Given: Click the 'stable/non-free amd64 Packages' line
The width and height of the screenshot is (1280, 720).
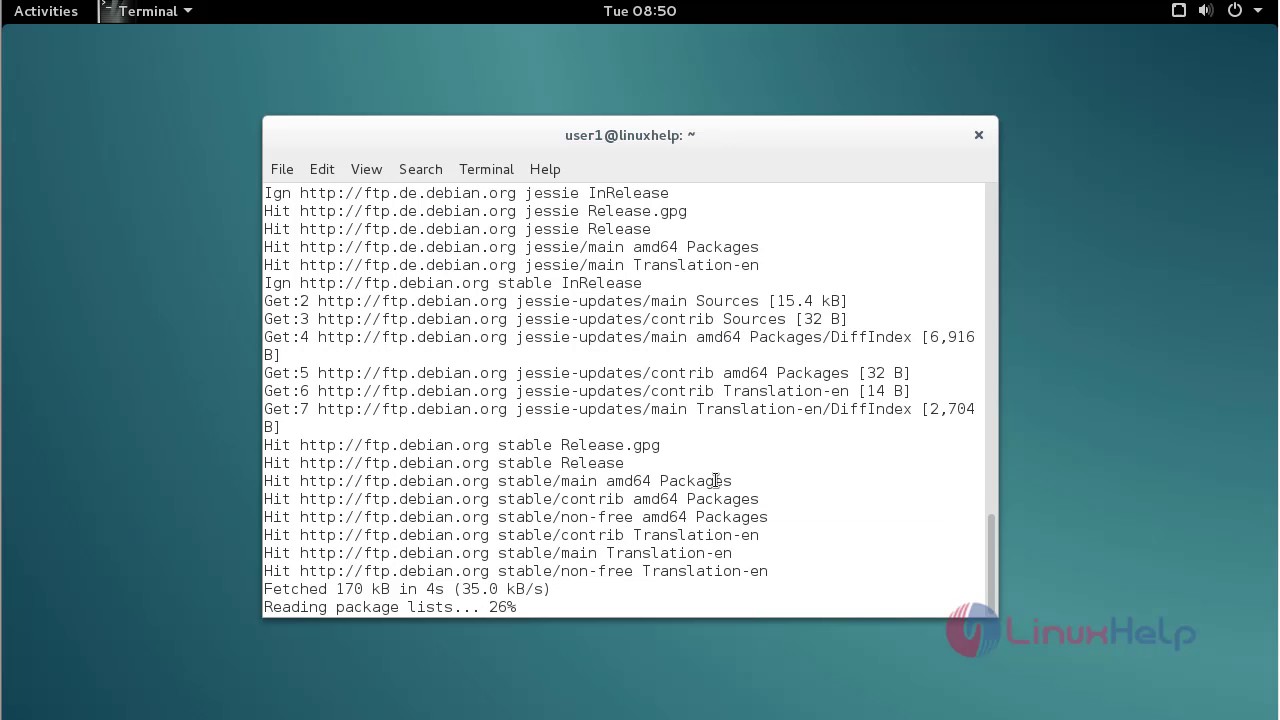Looking at the screenshot, I should [x=516, y=517].
